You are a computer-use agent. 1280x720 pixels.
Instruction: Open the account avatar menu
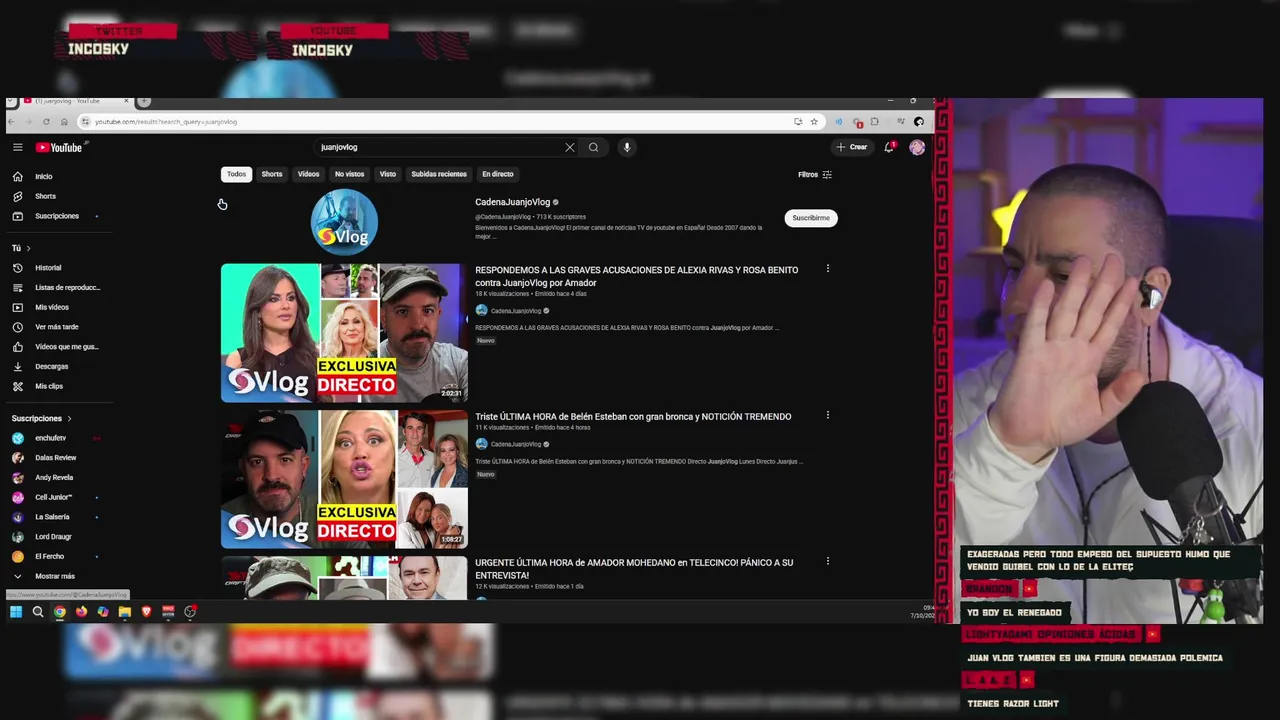[917, 147]
